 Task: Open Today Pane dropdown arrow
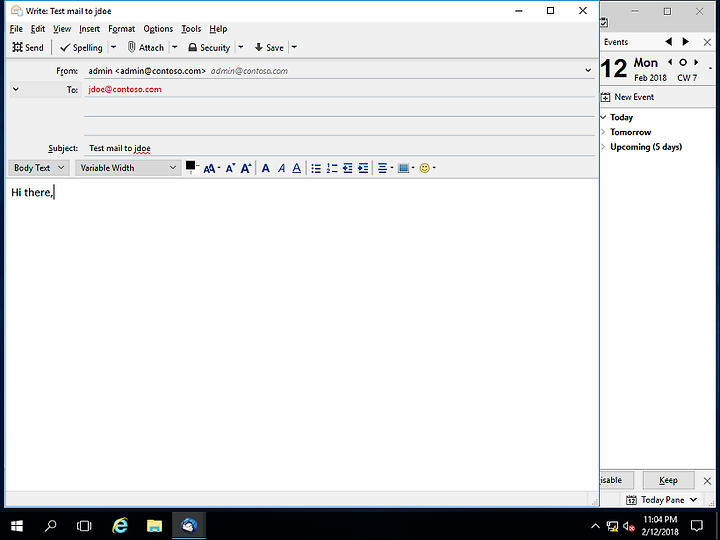[693, 500]
